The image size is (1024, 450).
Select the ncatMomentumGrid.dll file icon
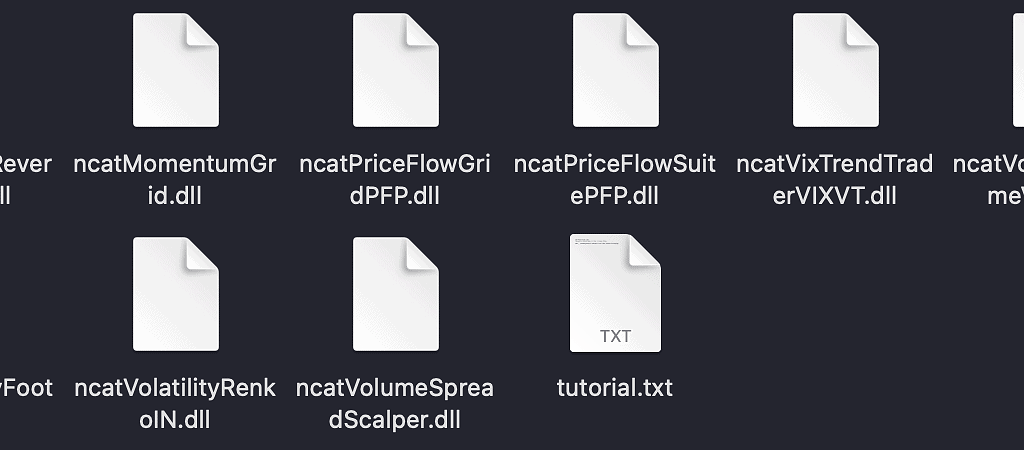tap(176, 70)
